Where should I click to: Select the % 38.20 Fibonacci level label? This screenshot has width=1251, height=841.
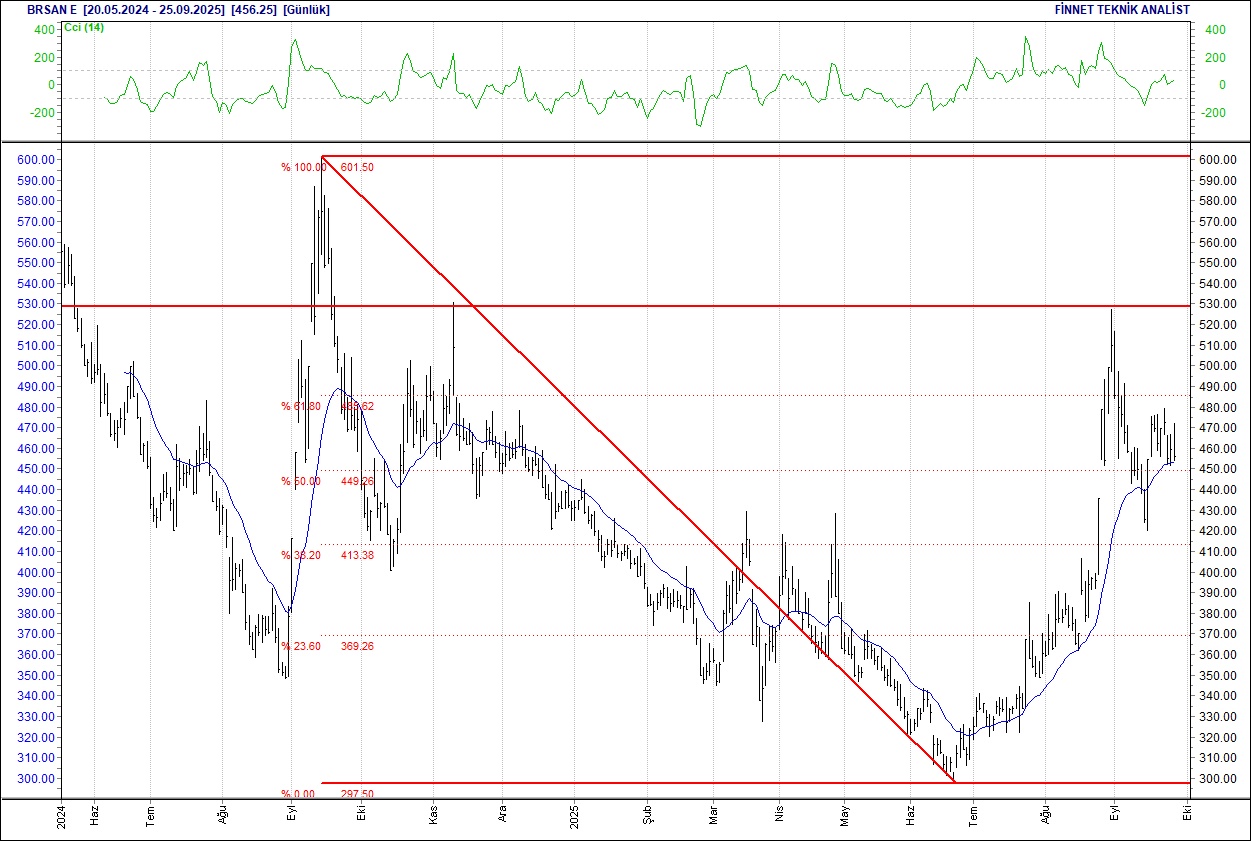click(300, 555)
